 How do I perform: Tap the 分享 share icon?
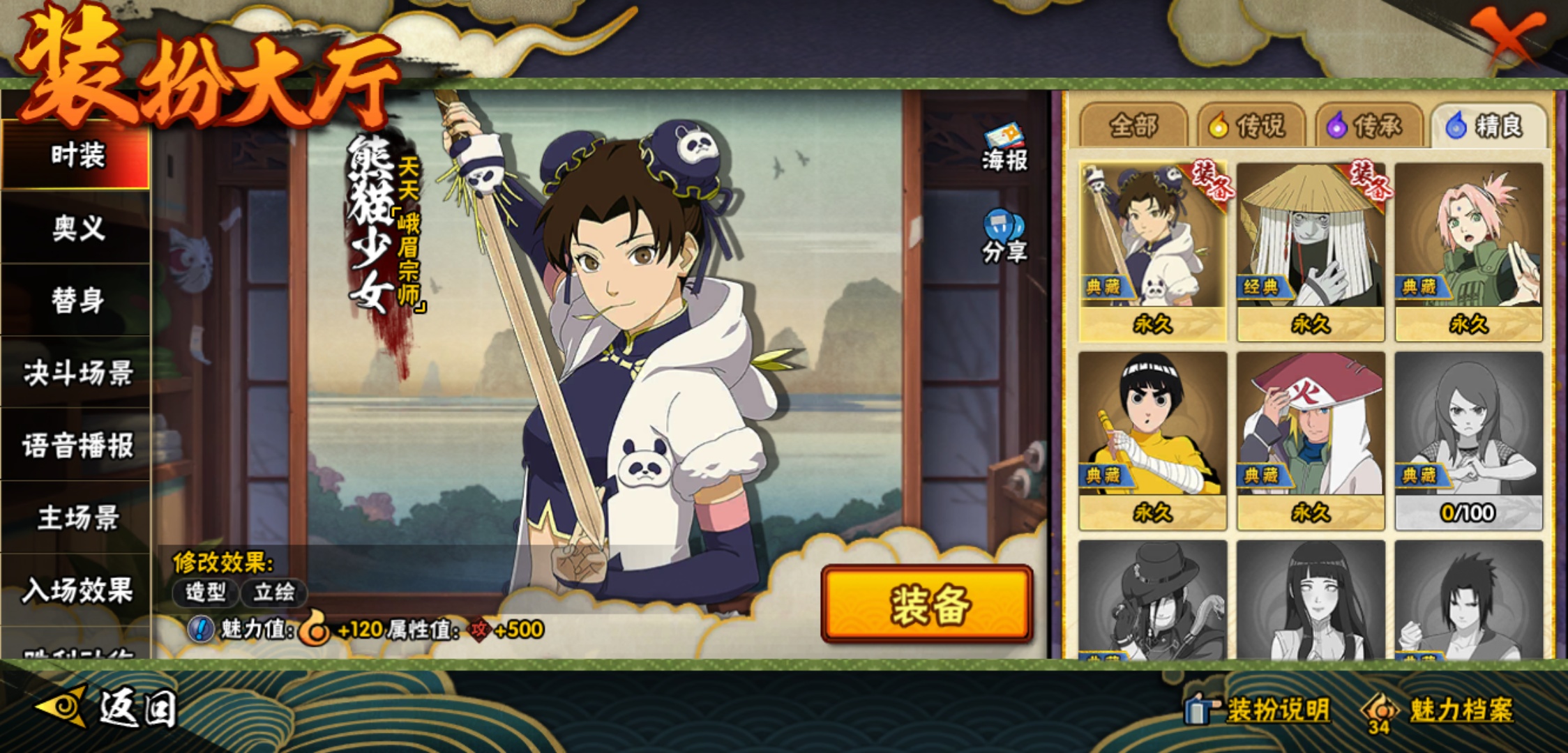pos(1004,237)
